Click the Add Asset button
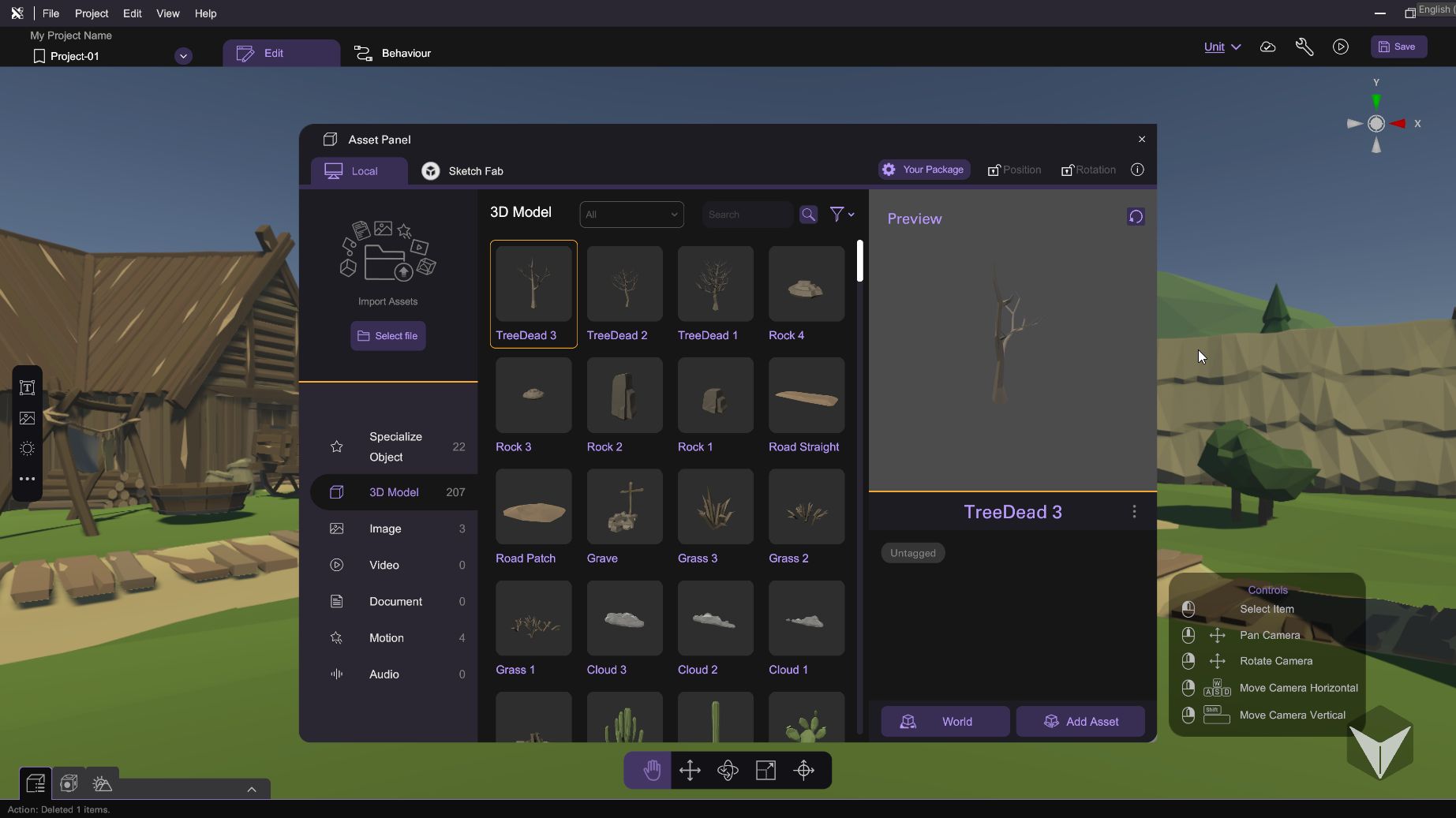 tap(1080, 722)
